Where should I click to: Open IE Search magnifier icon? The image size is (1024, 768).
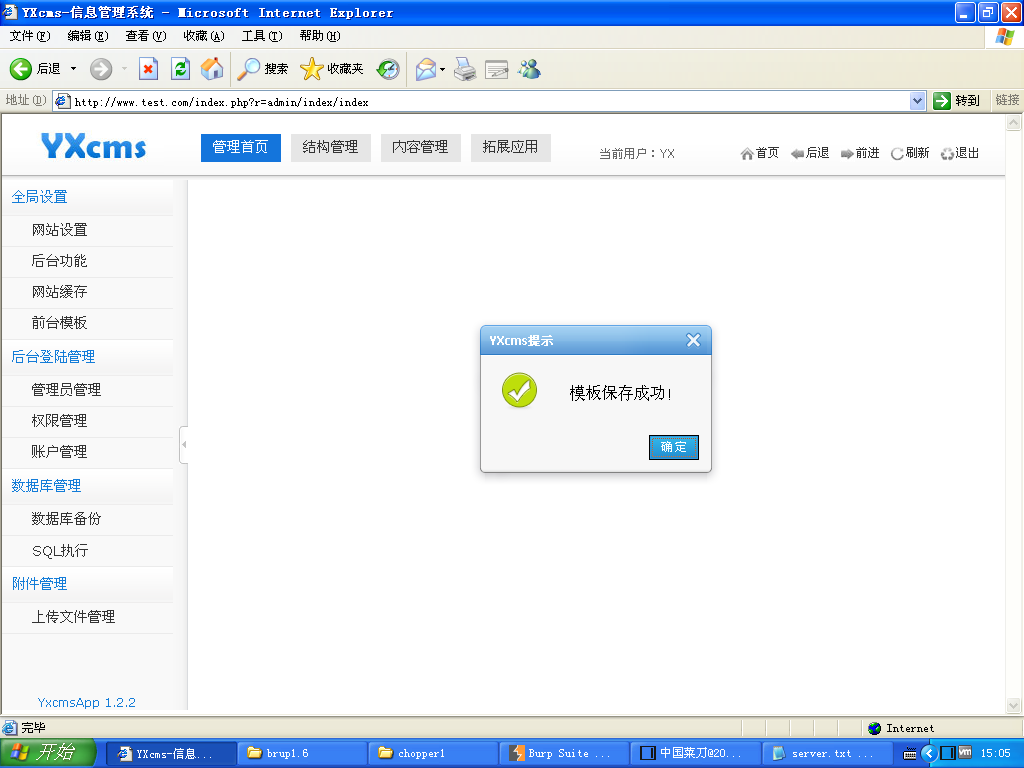[248, 69]
